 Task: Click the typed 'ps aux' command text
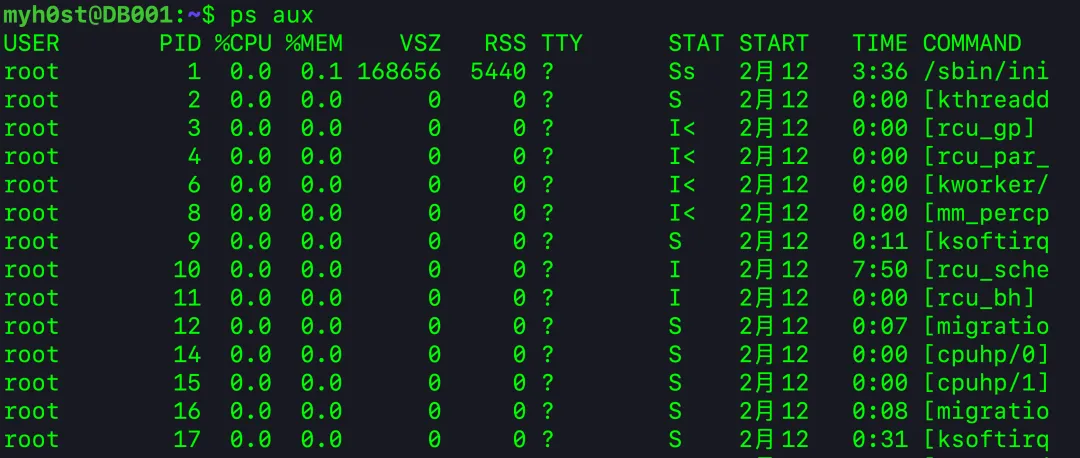click(x=271, y=15)
